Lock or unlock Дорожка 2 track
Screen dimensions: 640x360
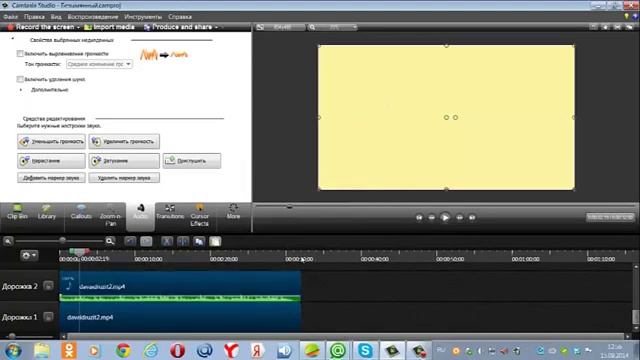tap(48, 286)
